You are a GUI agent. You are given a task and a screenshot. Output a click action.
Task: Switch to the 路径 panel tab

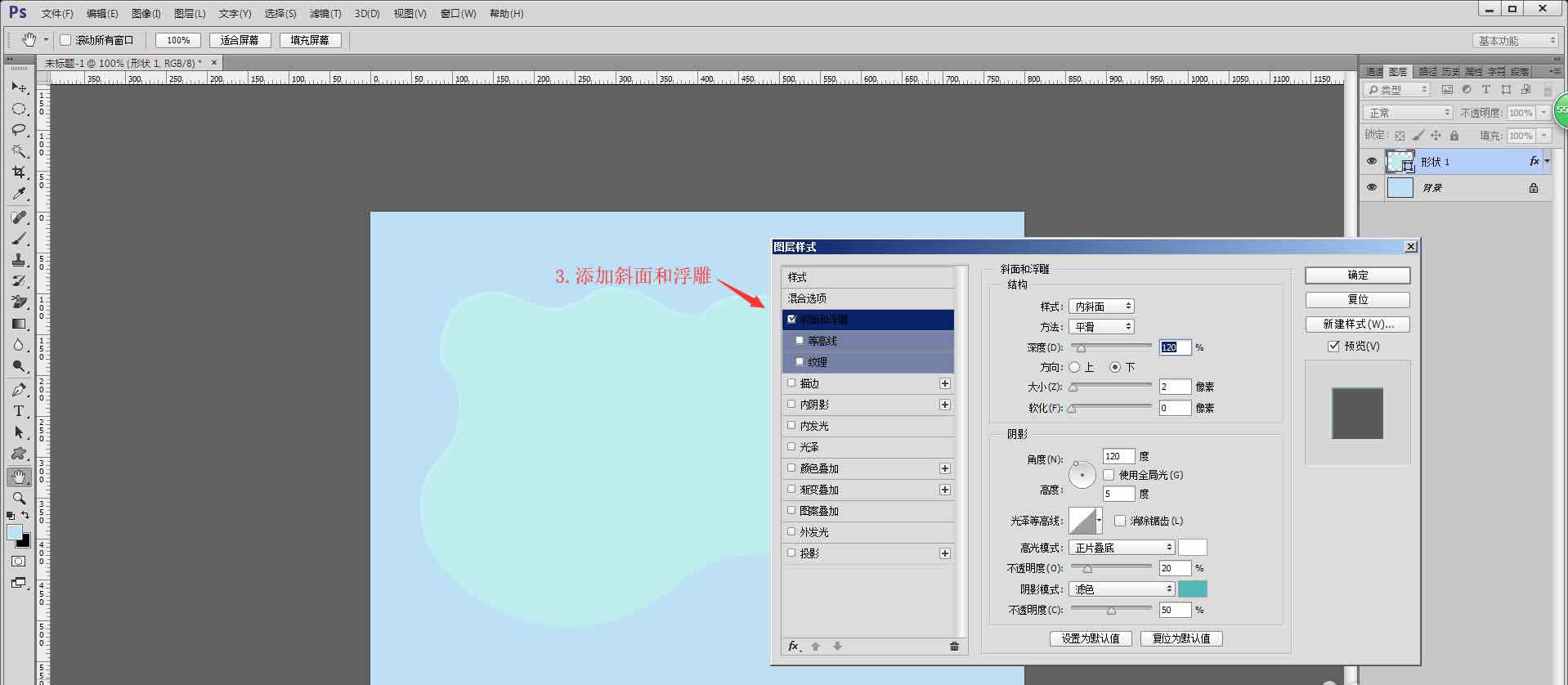click(1427, 72)
